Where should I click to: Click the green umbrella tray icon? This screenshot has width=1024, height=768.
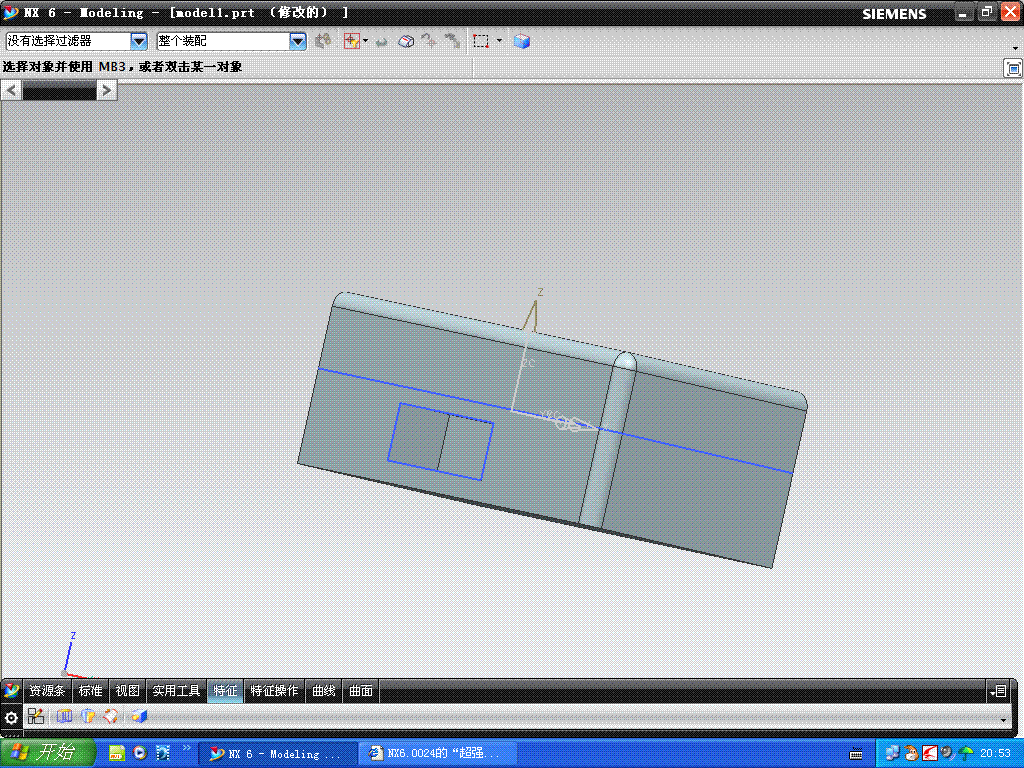tap(966, 754)
